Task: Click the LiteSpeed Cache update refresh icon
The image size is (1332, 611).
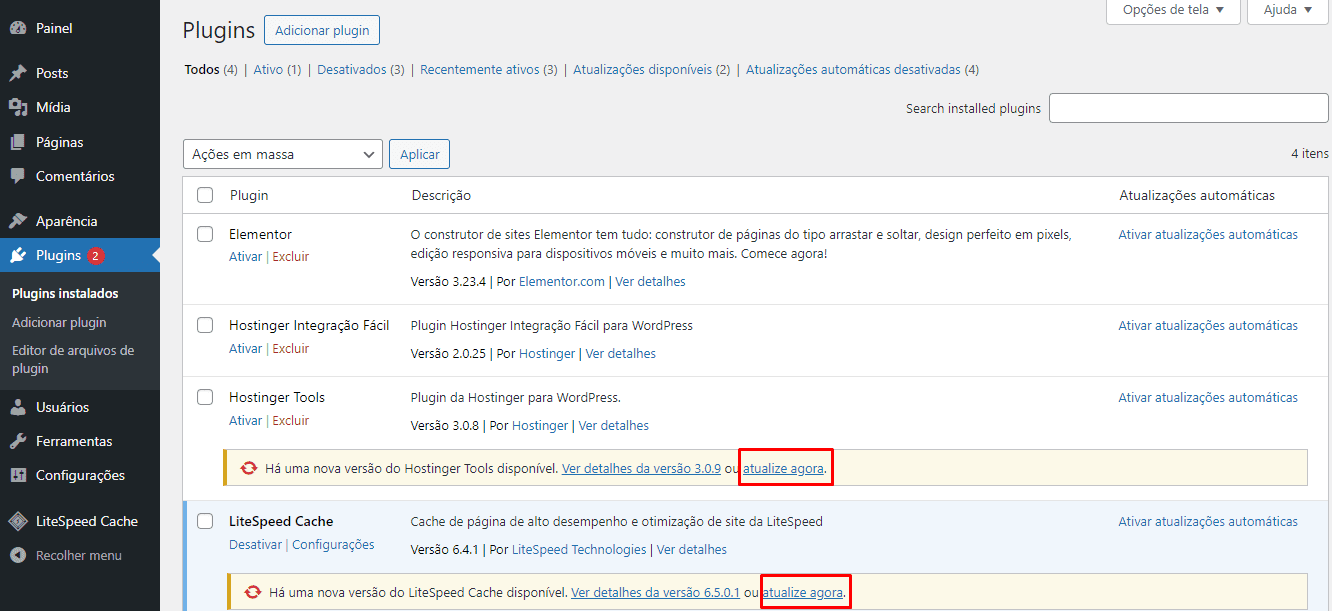Action: (x=254, y=592)
